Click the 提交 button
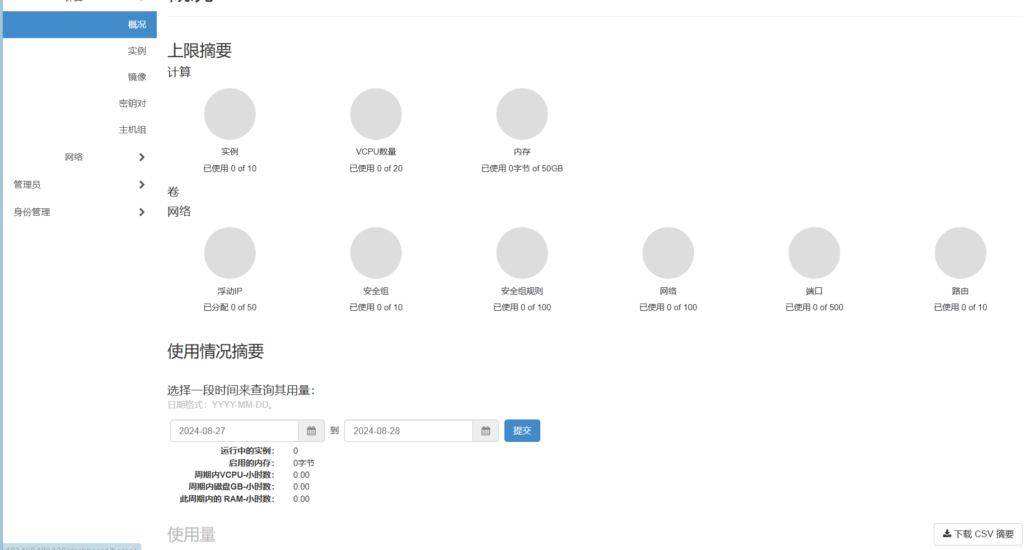1024x550 pixels. coord(522,431)
